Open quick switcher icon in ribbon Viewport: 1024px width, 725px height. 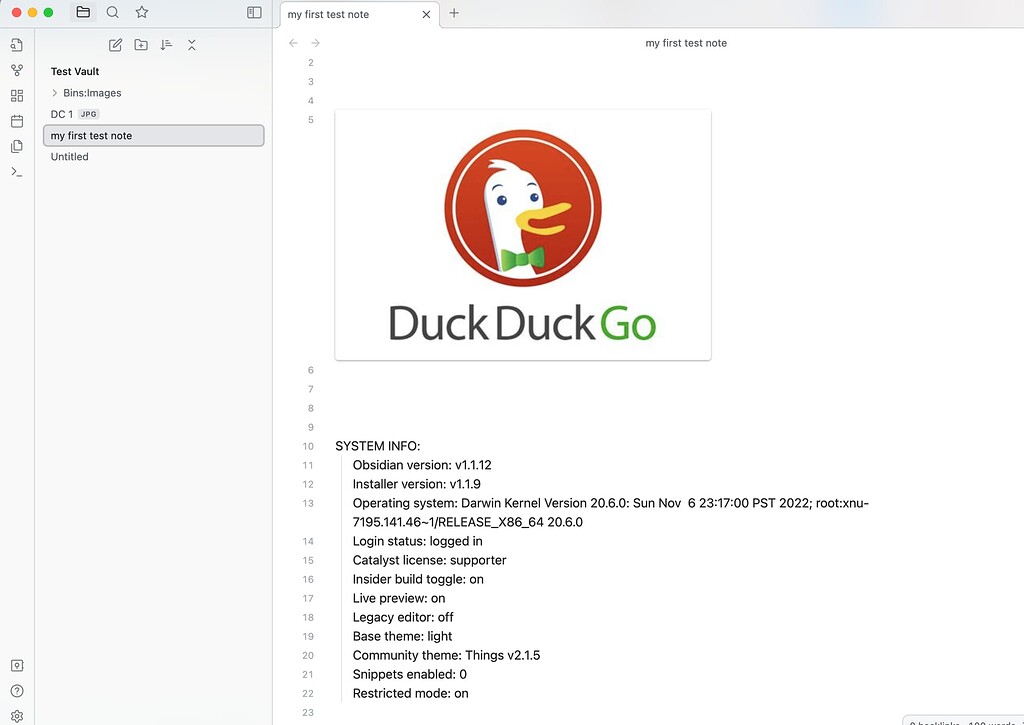click(x=17, y=45)
